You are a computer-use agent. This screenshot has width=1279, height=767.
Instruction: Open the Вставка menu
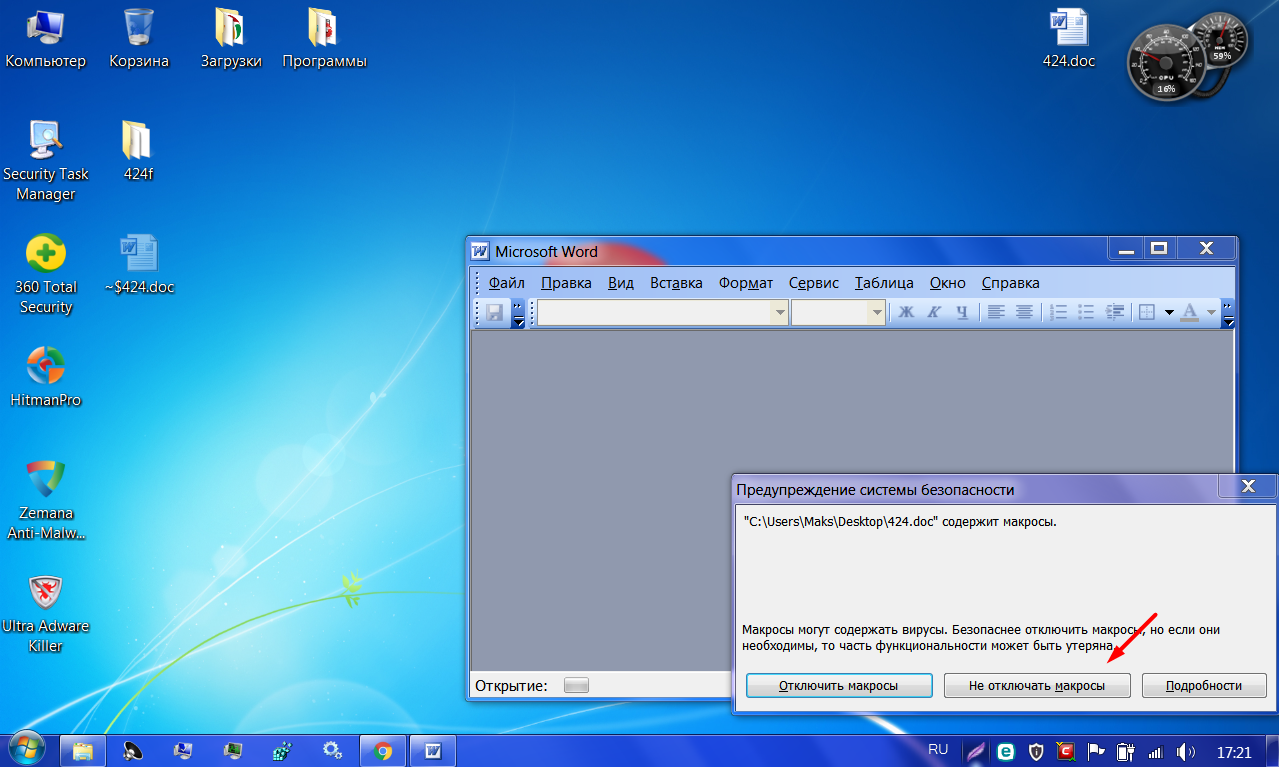[676, 282]
